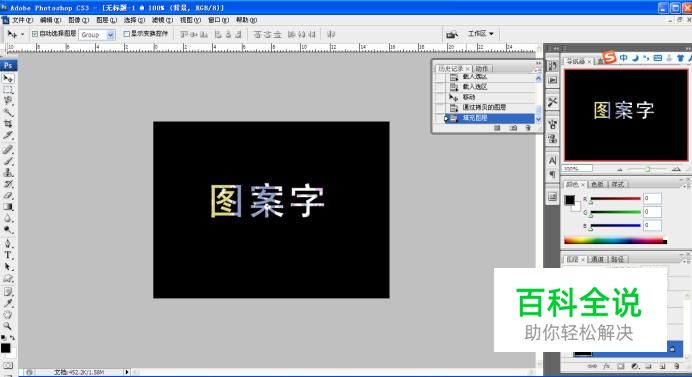Open the 选择 menu
The image size is (692, 377).
[x=134, y=20]
